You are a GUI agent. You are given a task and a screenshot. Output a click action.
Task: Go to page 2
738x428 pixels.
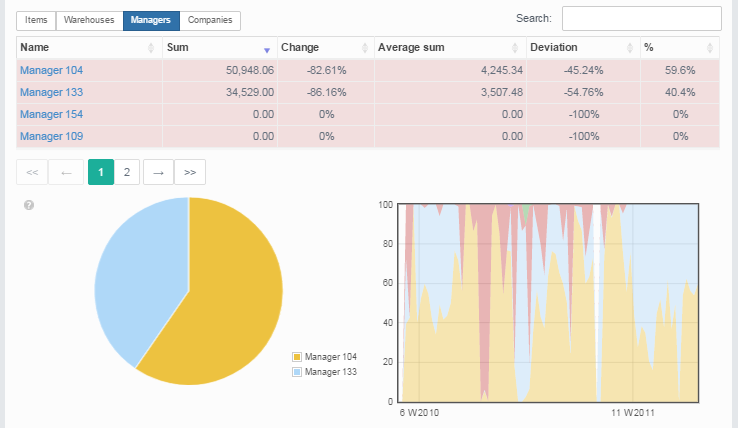(x=127, y=172)
